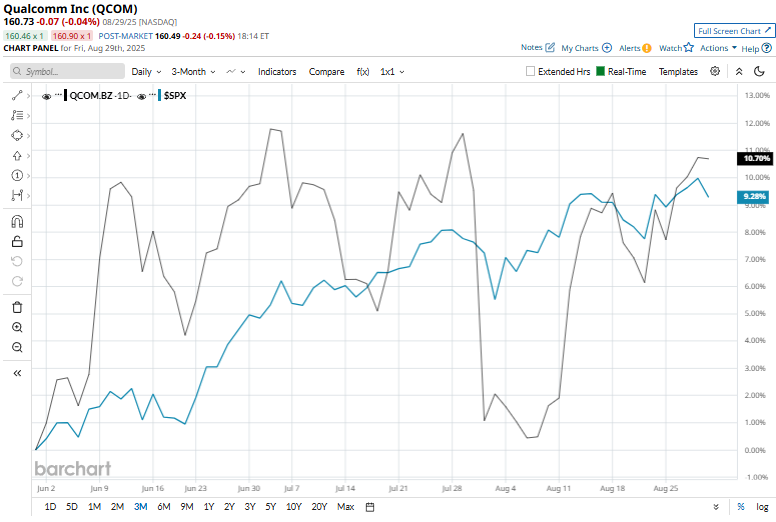The height and width of the screenshot is (522, 776).
Task: Expand the 3-Month period dropdown
Action: [x=194, y=72]
